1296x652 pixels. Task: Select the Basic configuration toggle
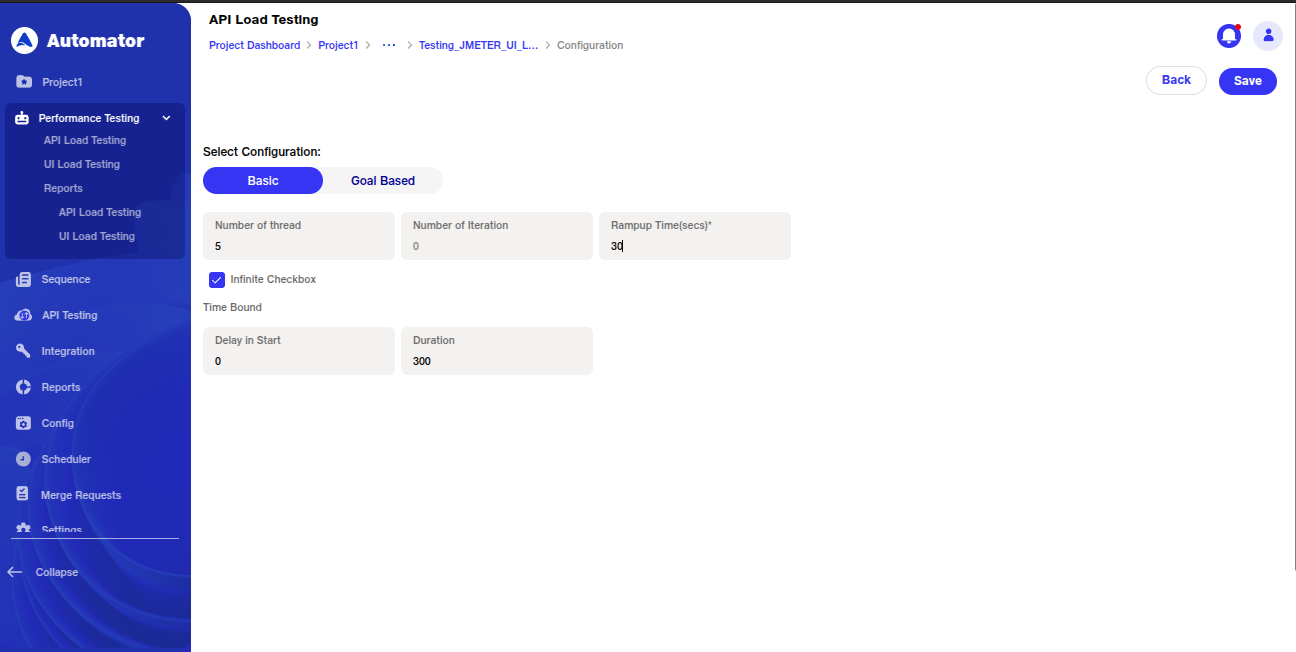263,181
